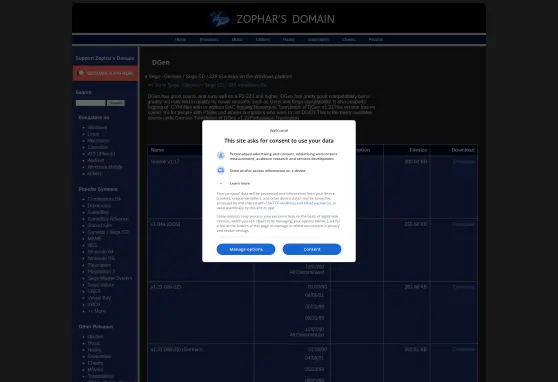
Task: Select Windows under Emulators sidebar list
Action: tap(97, 127)
